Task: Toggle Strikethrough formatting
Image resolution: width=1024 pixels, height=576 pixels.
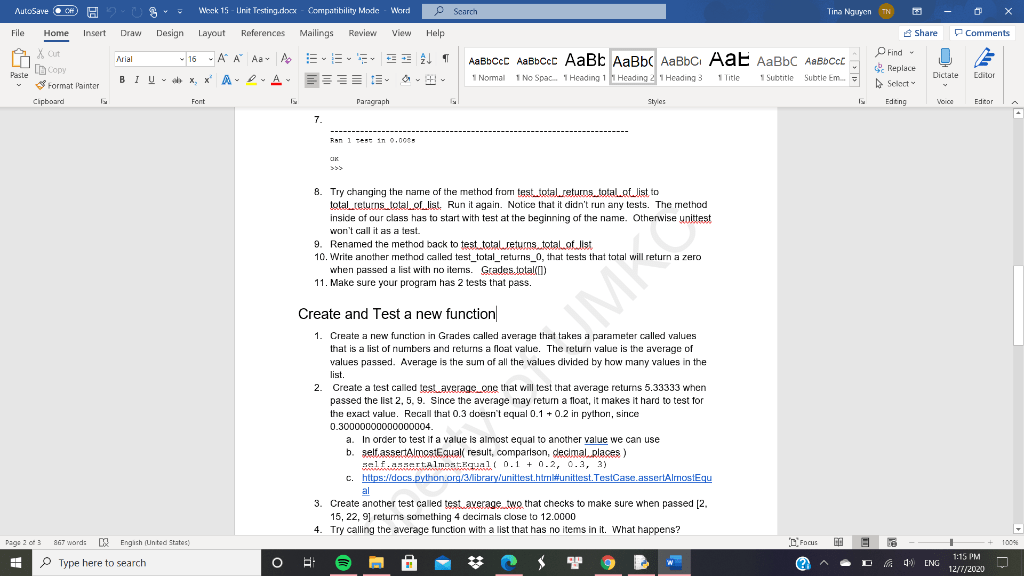Action: [x=176, y=80]
